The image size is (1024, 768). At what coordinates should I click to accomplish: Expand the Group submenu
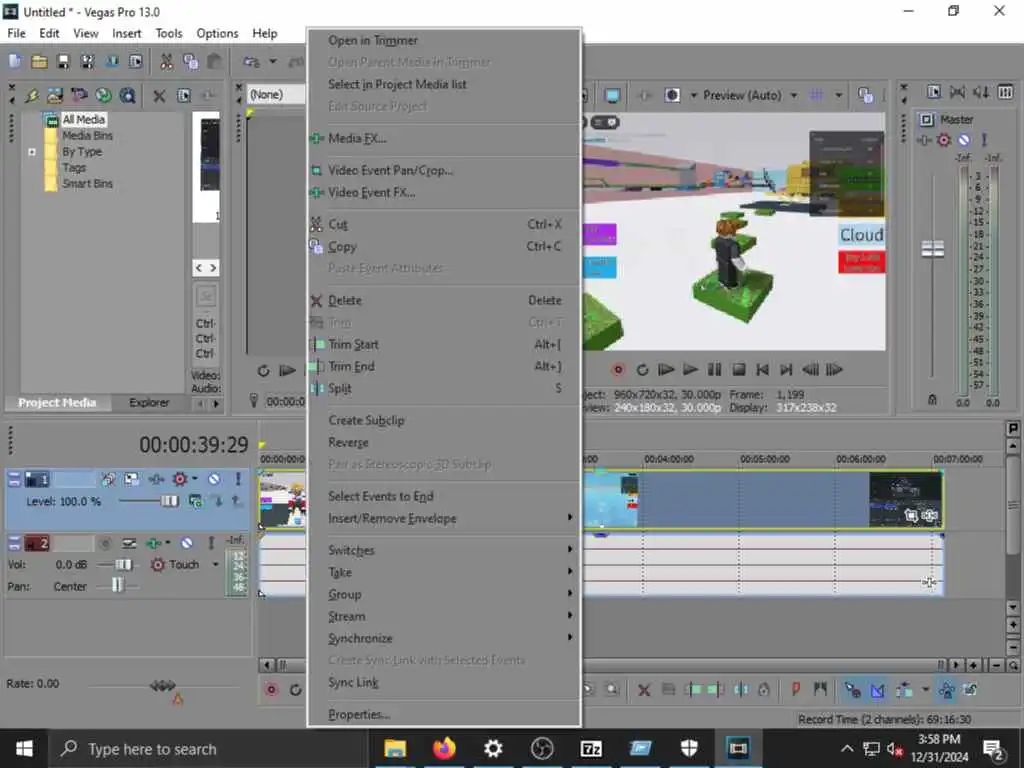coord(444,594)
